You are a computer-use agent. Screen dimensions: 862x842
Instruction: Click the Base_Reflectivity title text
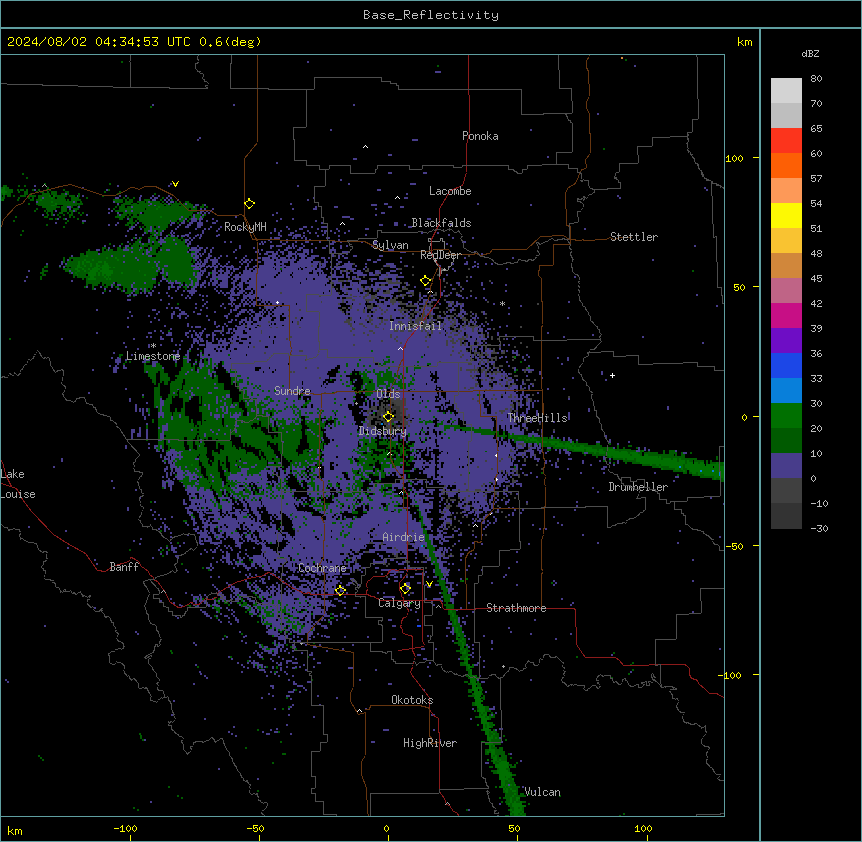tap(431, 15)
